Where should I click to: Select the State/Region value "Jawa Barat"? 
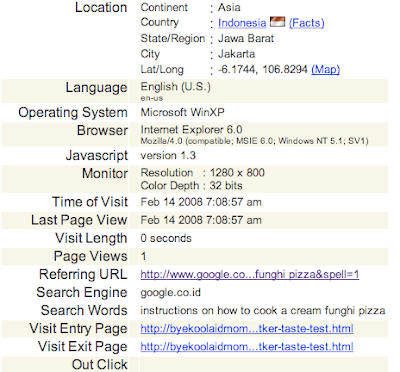click(246, 38)
